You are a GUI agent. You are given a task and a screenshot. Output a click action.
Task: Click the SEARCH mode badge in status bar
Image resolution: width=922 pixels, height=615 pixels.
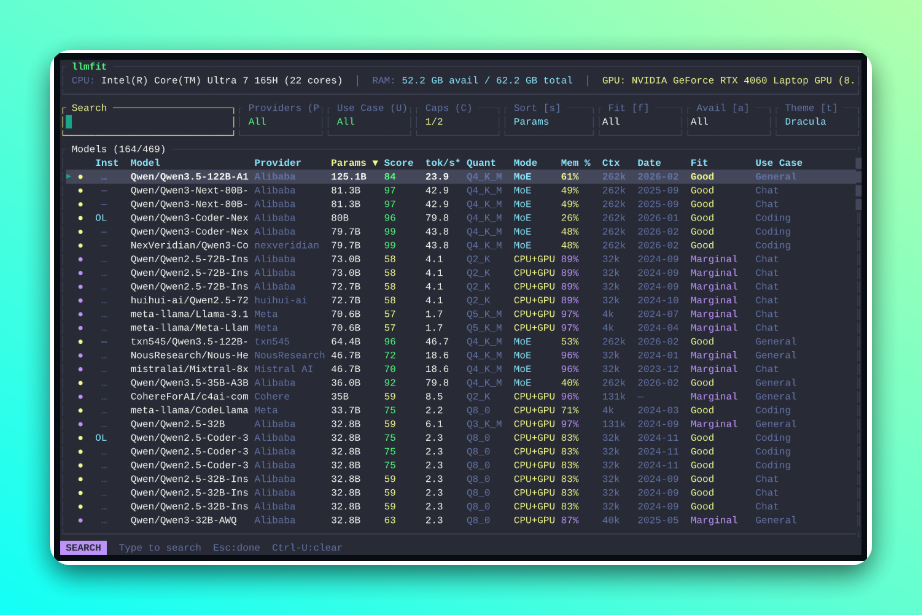click(x=83, y=548)
